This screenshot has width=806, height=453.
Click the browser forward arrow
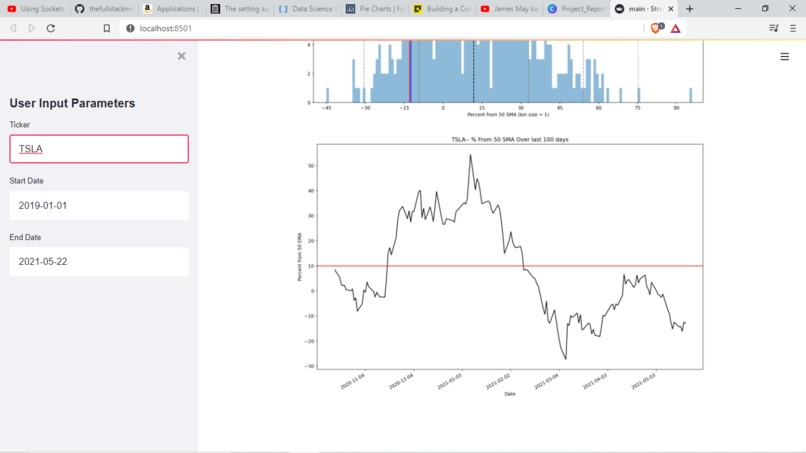(32, 28)
